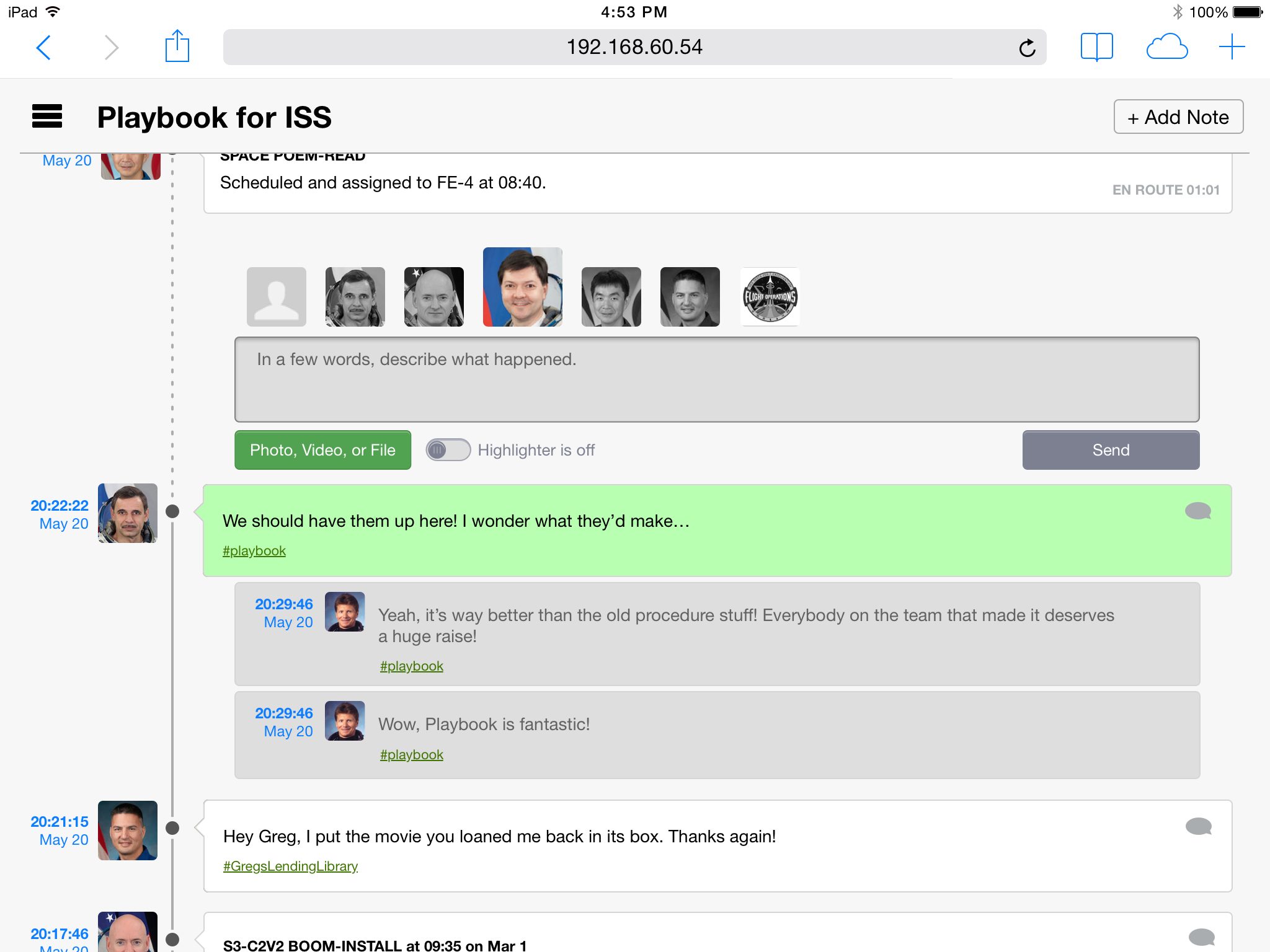Viewport: 1270px width, 952px height.
Task: Open the #GregsLendingLibrary hashtag link
Action: [290, 866]
